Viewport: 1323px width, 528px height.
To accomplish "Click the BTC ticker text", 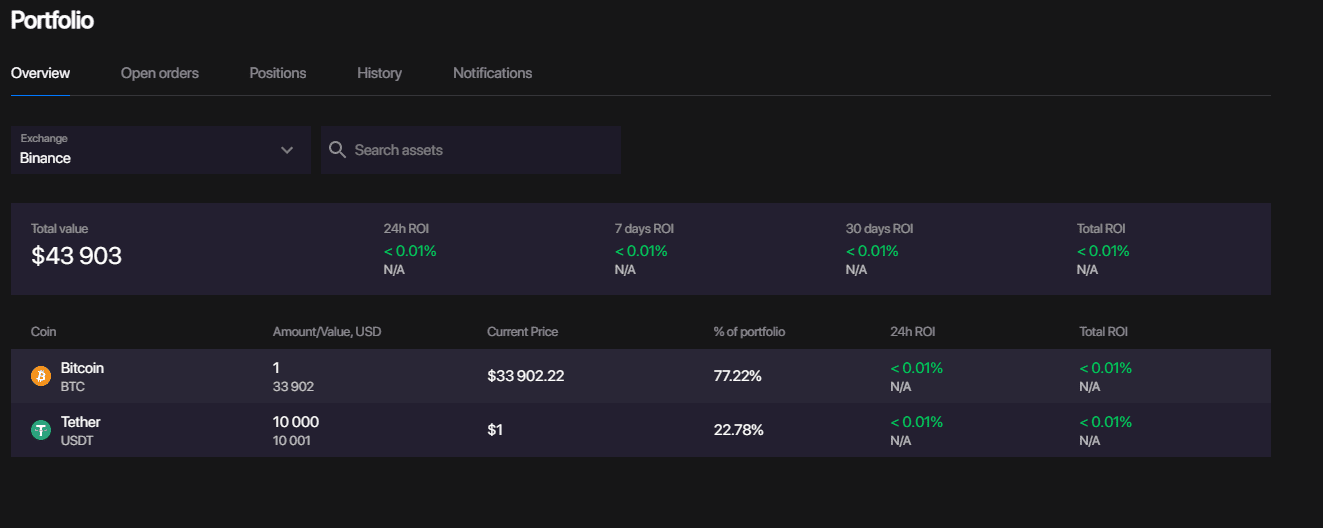I will (73, 386).
